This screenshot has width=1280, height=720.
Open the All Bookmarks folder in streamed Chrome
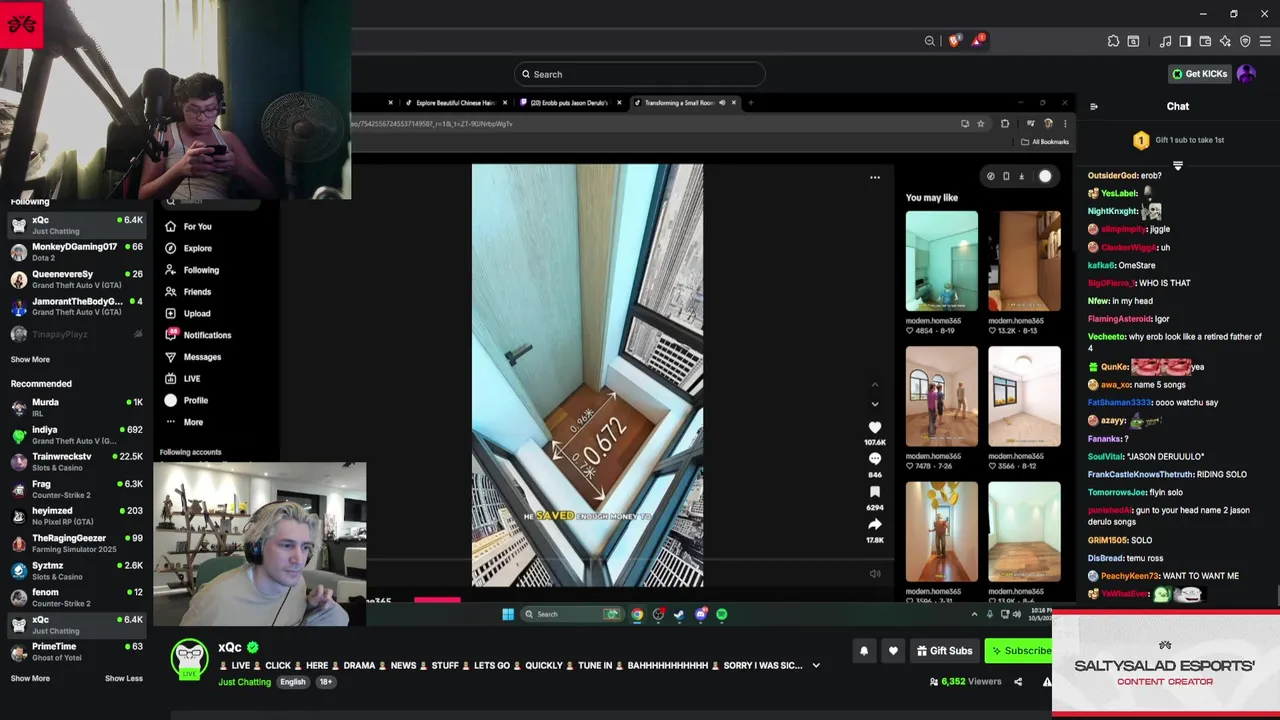coord(1044,142)
